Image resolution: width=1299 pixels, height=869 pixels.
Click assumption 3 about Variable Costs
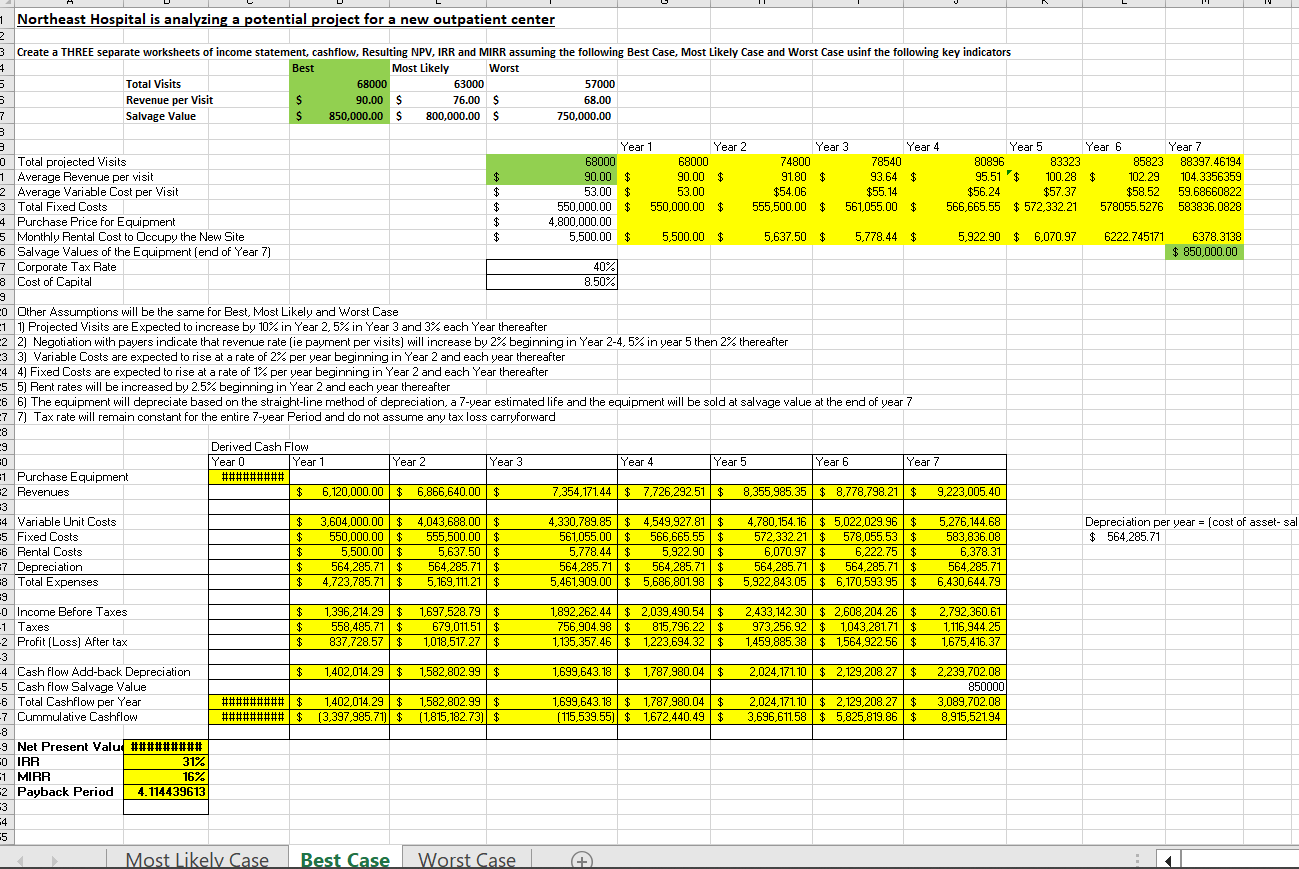coord(291,357)
